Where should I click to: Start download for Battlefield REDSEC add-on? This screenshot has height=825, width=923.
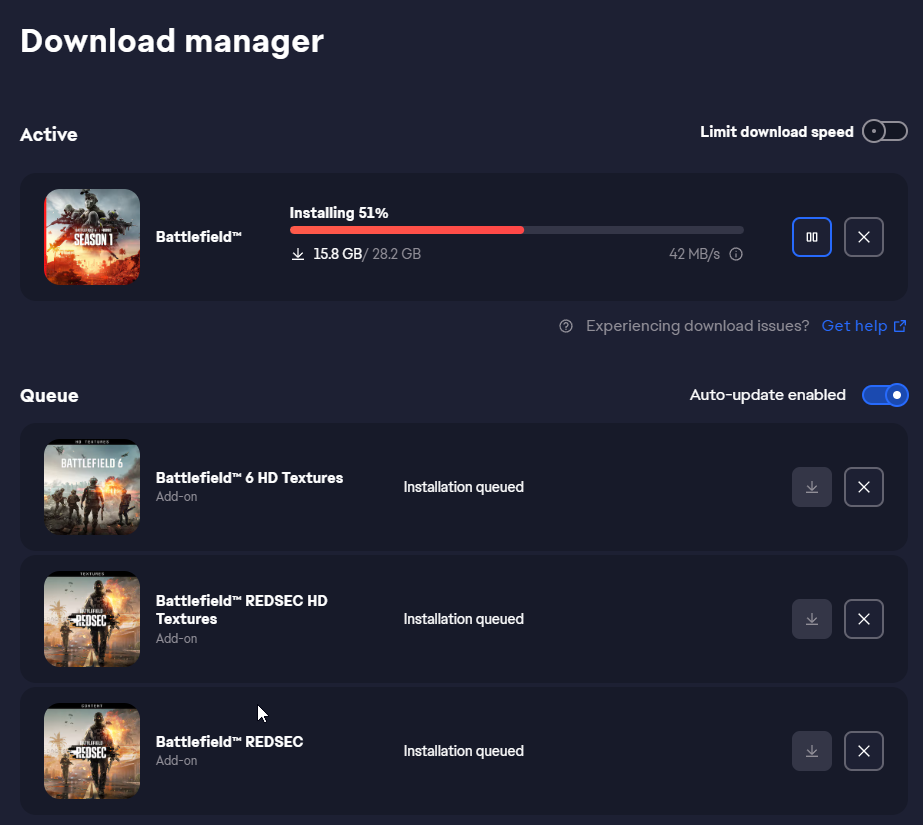[811, 751]
